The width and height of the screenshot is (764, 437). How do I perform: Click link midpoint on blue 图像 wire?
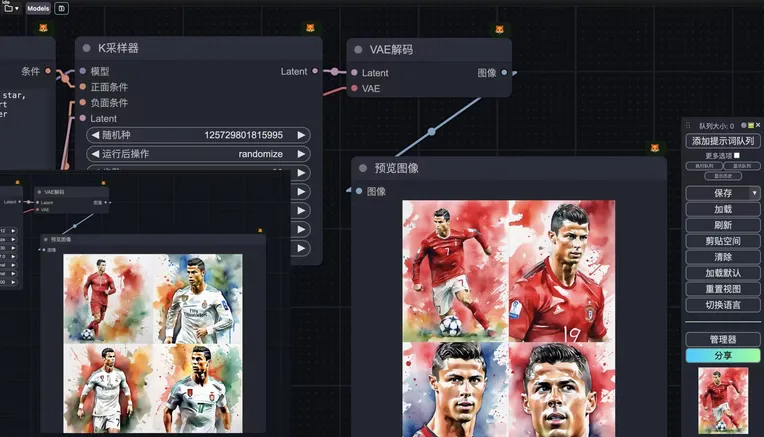coord(431,132)
